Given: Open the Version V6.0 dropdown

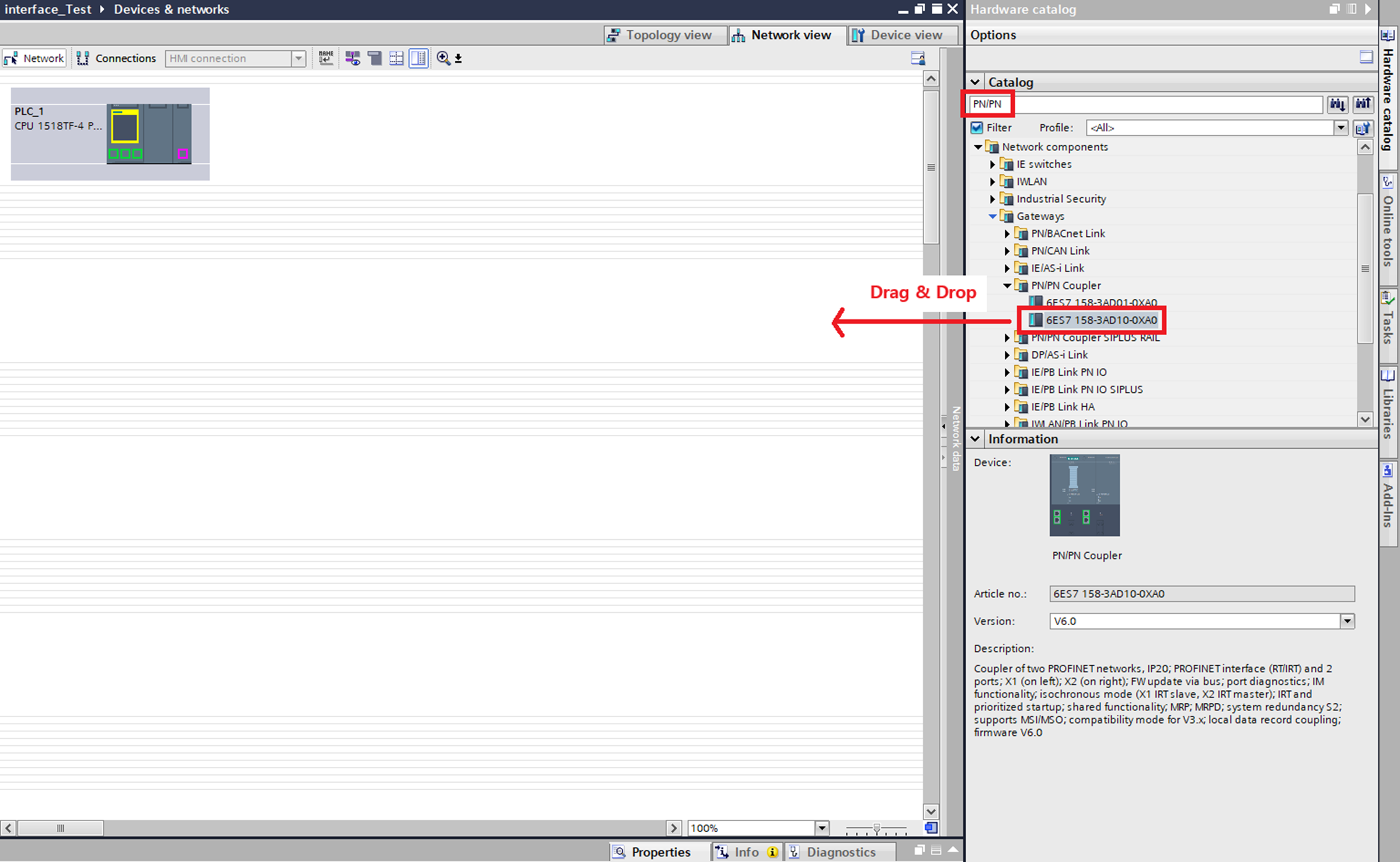Looking at the screenshot, I should click(1347, 621).
